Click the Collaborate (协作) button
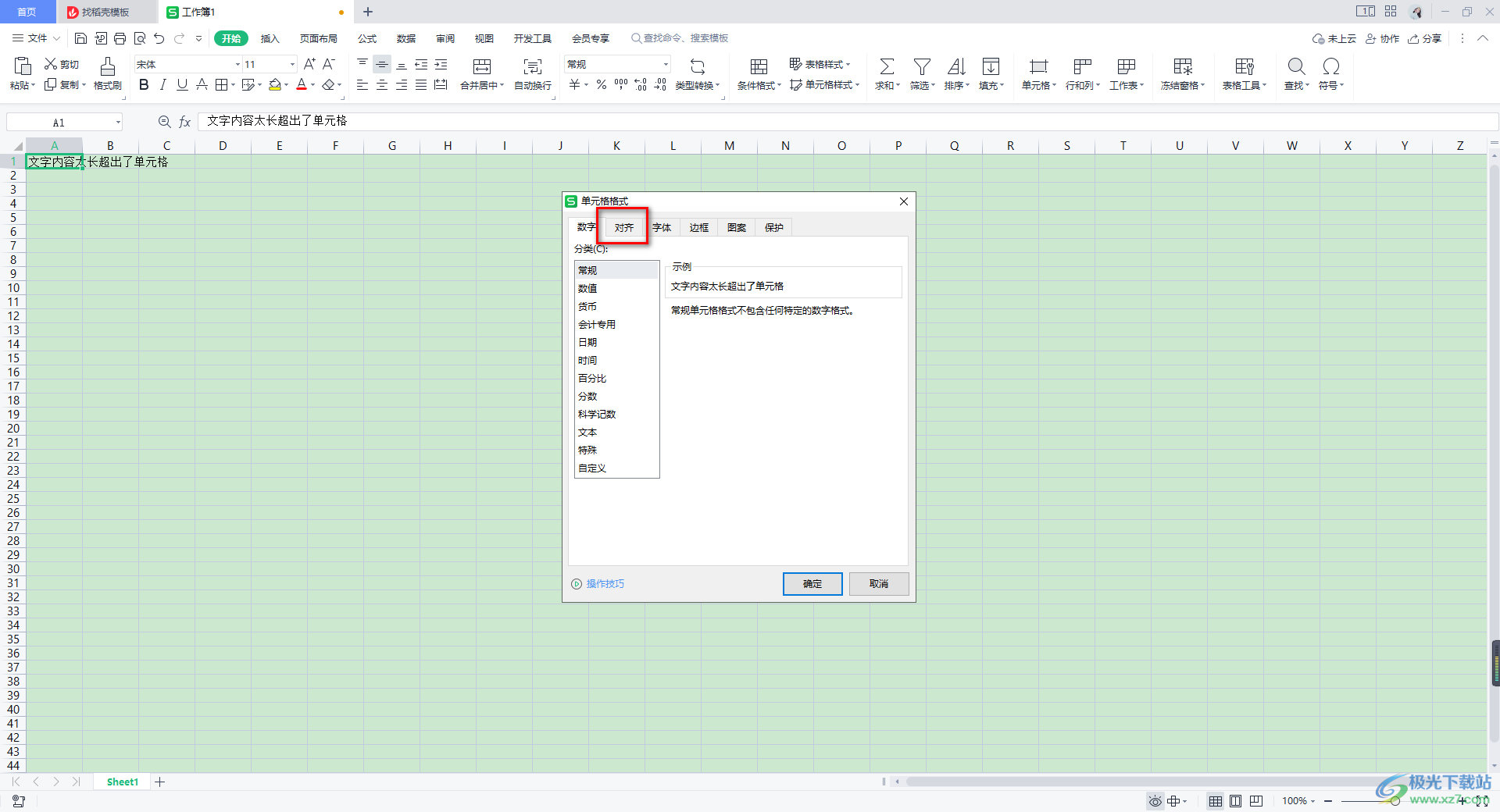The height and width of the screenshot is (812, 1500). [1382, 38]
